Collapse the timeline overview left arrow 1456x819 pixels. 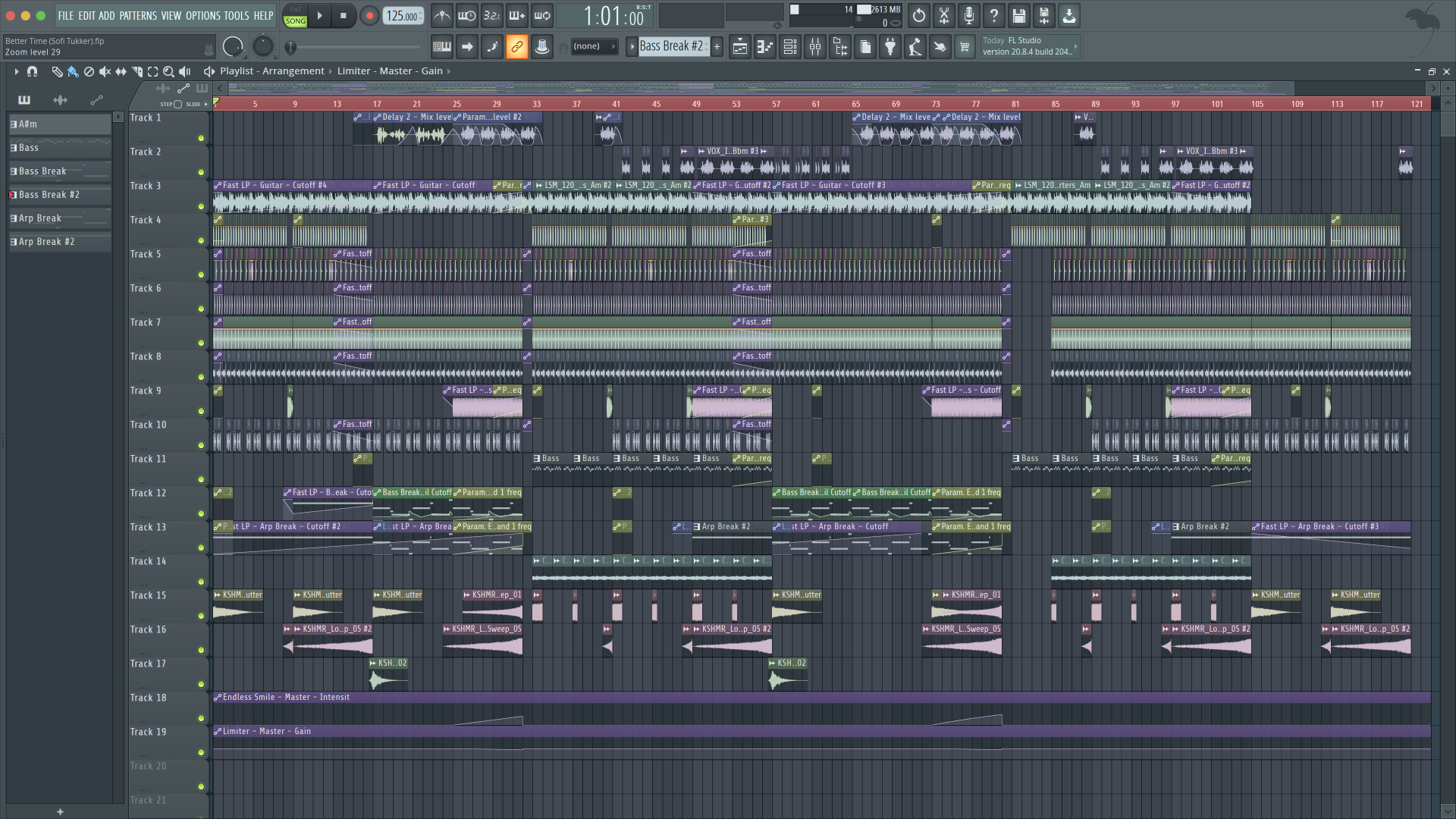coord(221,89)
